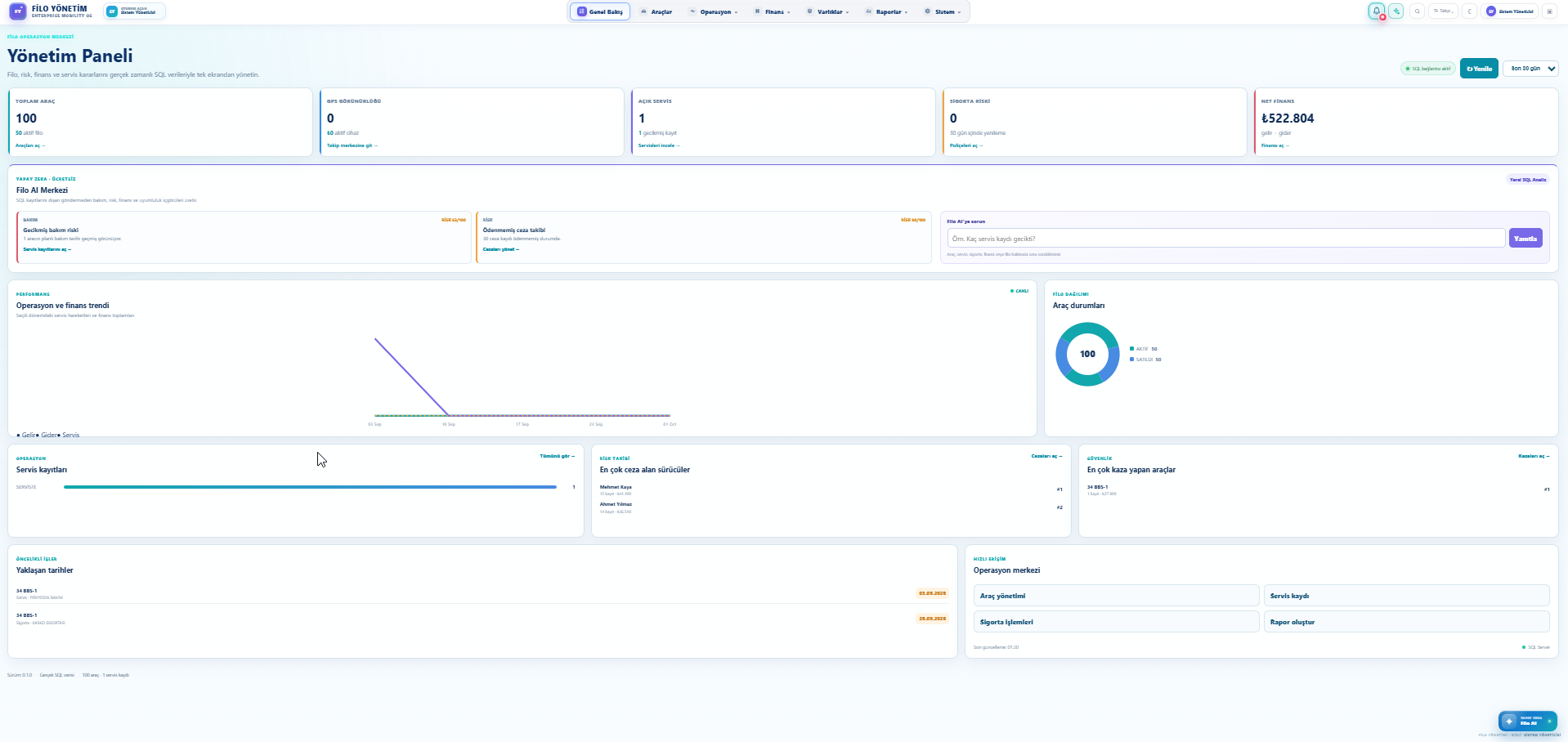The width and height of the screenshot is (1568, 742).
Task: Open the search magnifier icon
Action: tap(1418, 11)
